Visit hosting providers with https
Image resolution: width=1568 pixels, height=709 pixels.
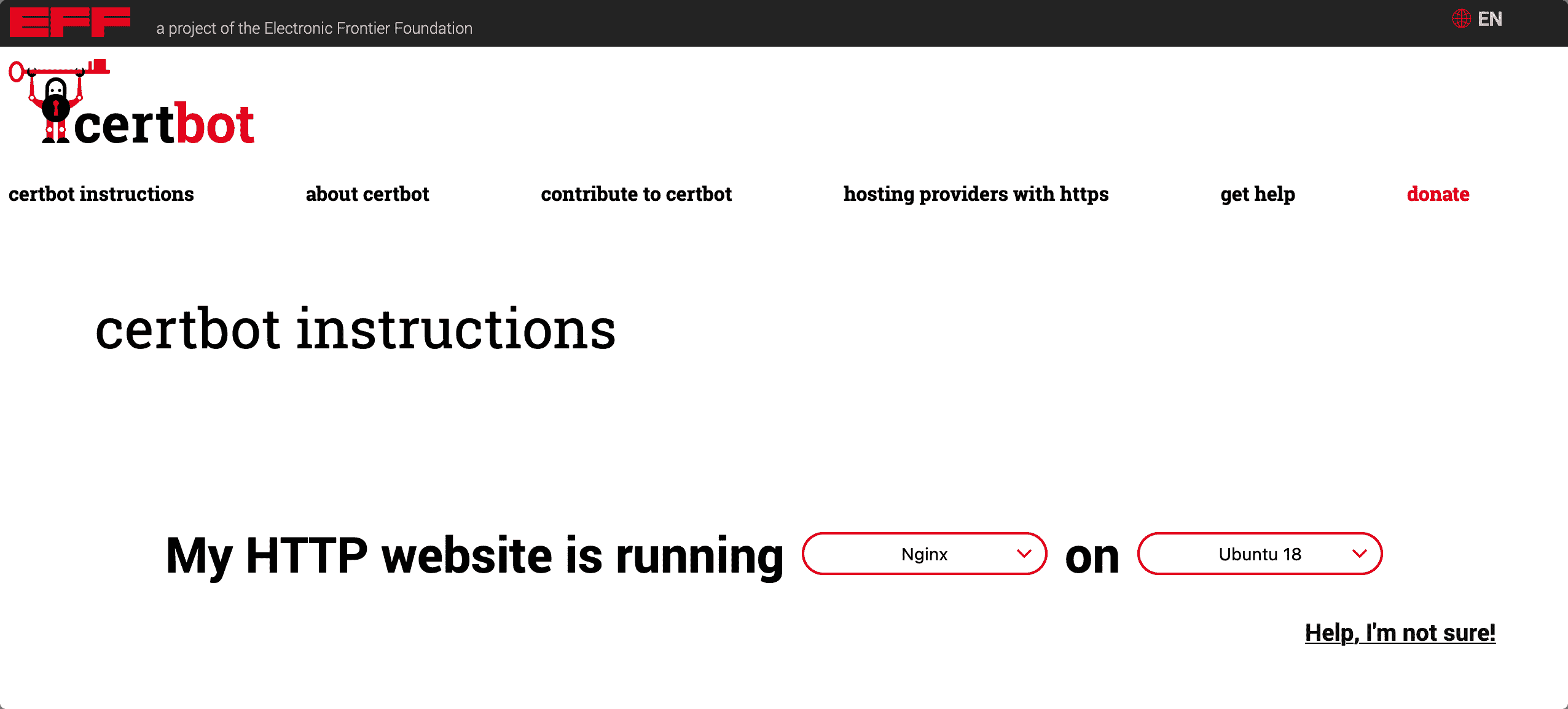point(976,194)
